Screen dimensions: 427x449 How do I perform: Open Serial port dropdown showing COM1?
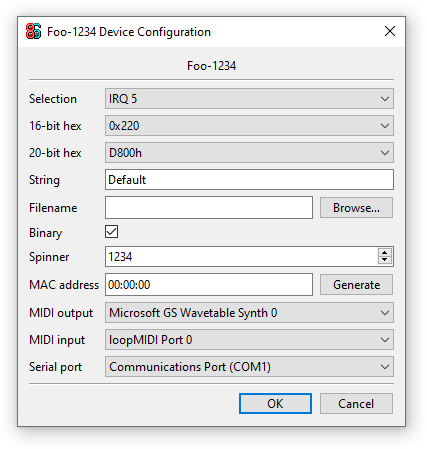(x=249, y=367)
